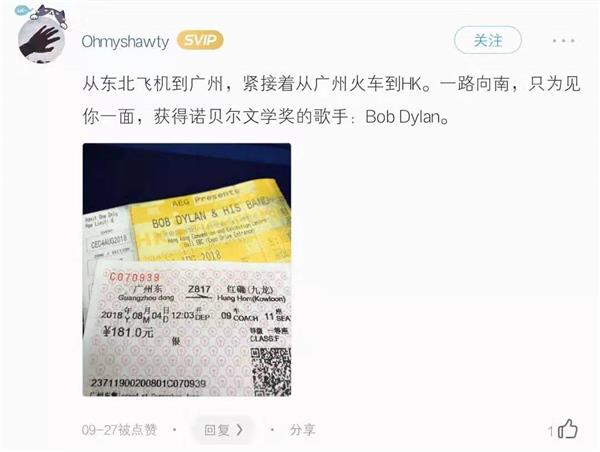Click the 09-27被点赞 timestamp label
This screenshot has width=600, height=452.
(x=119, y=430)
